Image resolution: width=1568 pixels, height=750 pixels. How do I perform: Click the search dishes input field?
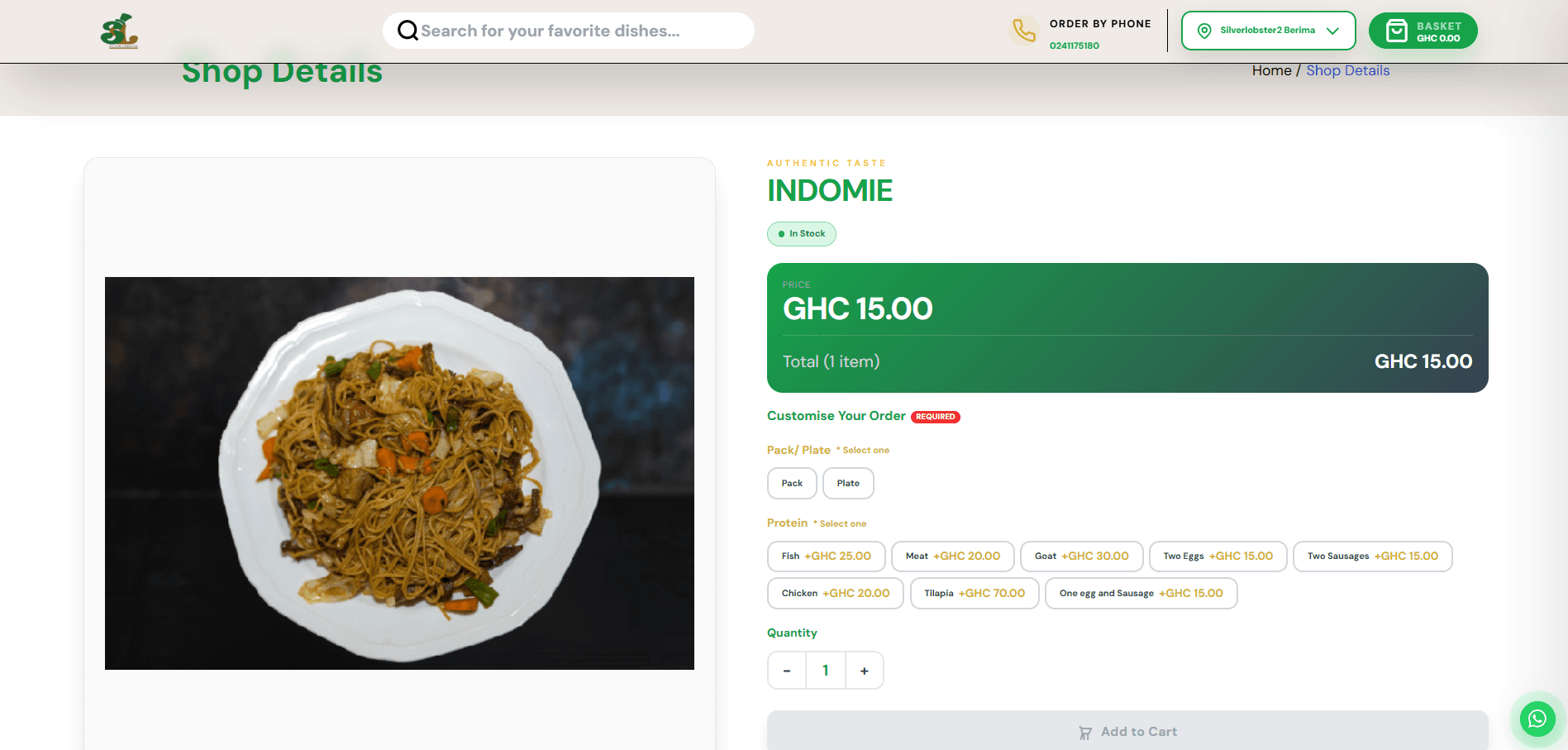point(569,31)
